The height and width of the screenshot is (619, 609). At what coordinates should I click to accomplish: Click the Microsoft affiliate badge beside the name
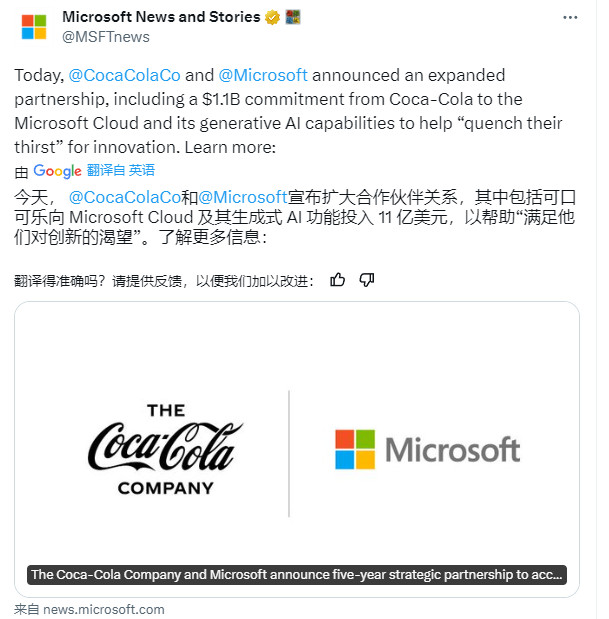tap(293, 17)
